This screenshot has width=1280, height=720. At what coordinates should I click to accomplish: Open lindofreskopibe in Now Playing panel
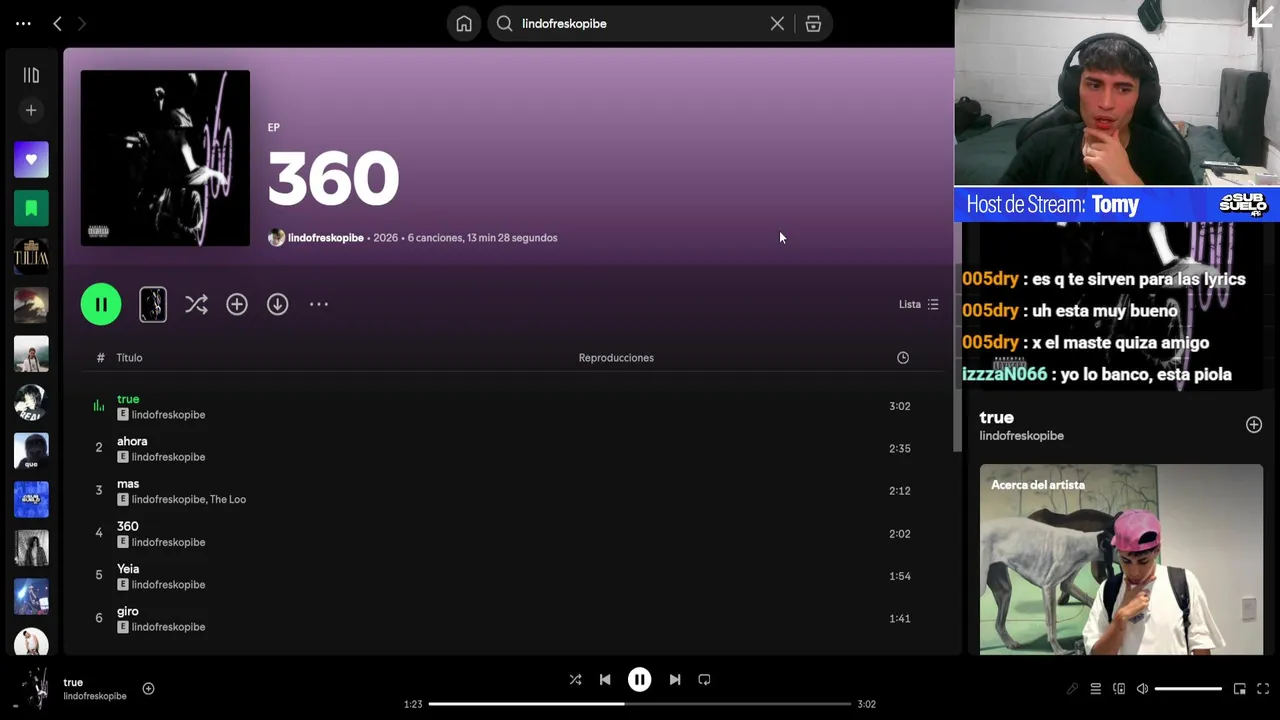coord(1021,436)
